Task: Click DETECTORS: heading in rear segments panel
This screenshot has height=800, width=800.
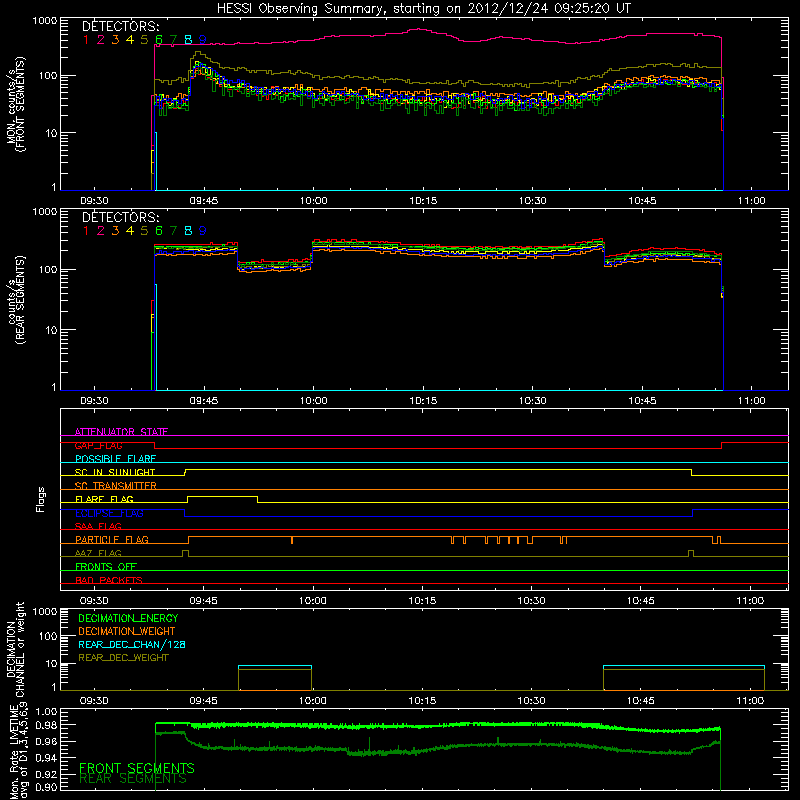Action: (x=121, y=217)
